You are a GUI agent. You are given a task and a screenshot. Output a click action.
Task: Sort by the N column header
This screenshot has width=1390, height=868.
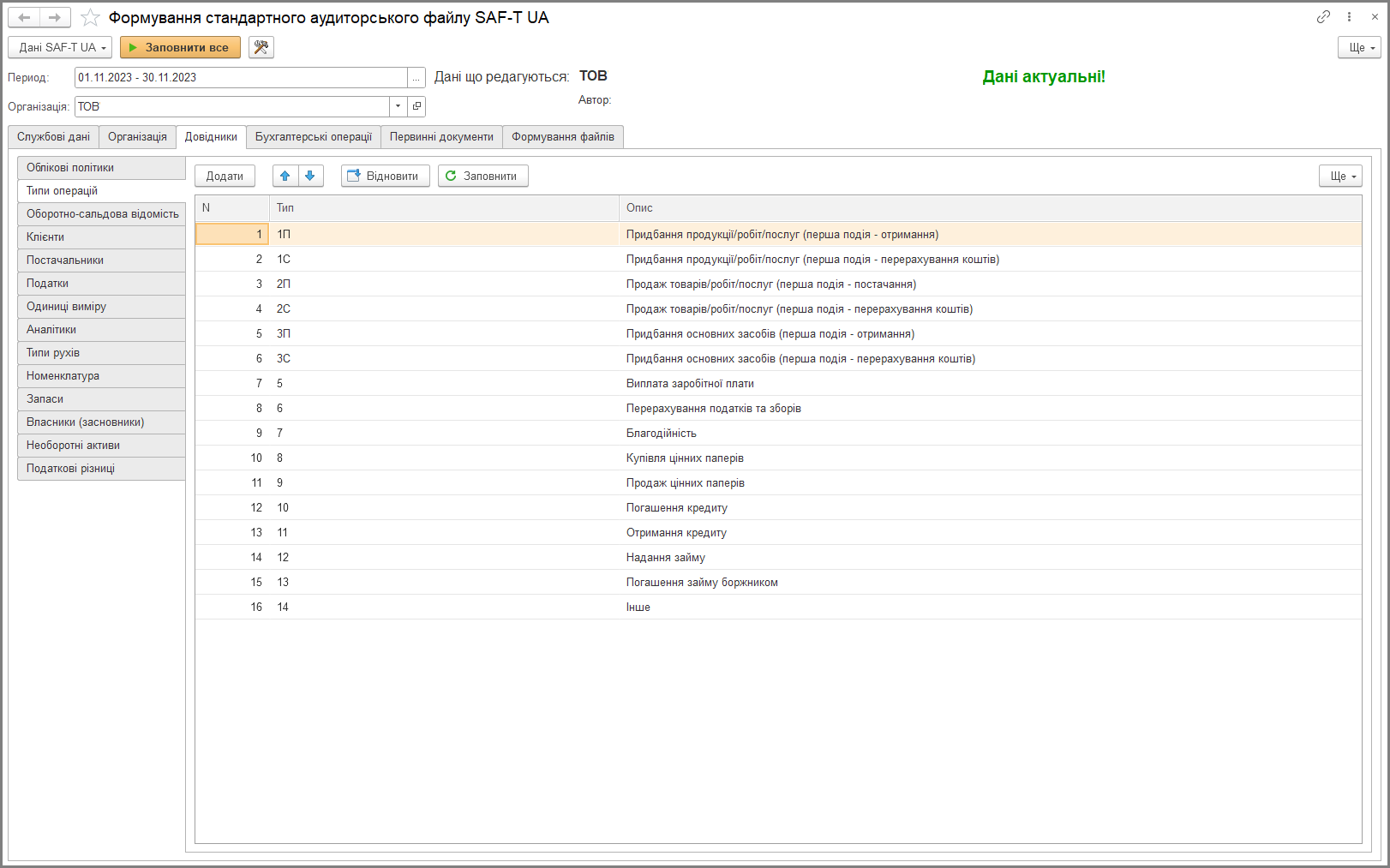pyautogui.click(x=232, y=208)
